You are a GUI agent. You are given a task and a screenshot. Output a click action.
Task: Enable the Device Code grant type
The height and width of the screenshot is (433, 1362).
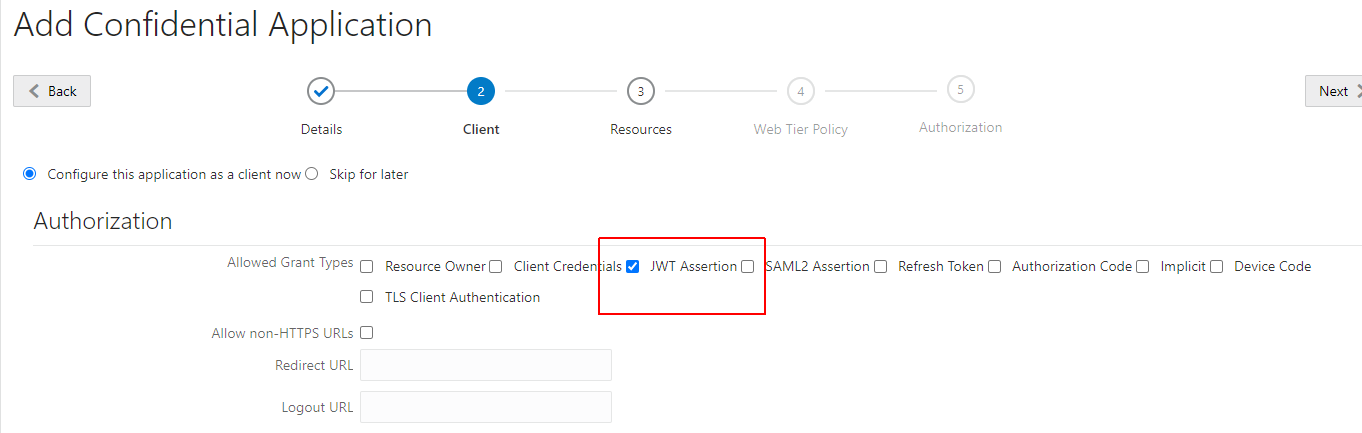pyautogui.click(x=1217, y=267)
